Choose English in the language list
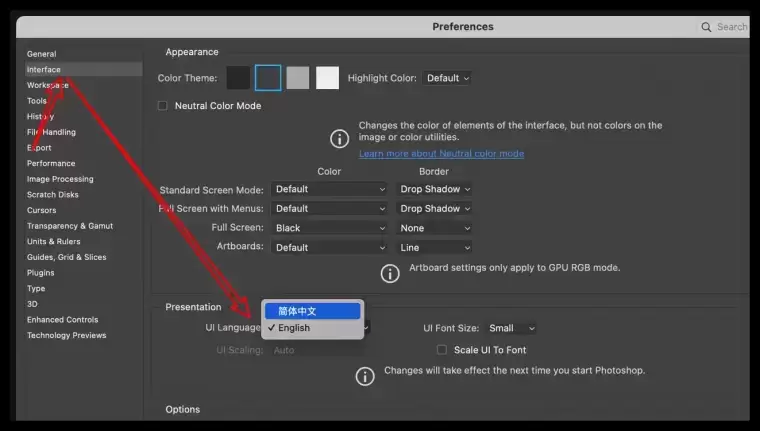Image resolution: width=760 pixels, height=431 pixels. click(313, 328)
